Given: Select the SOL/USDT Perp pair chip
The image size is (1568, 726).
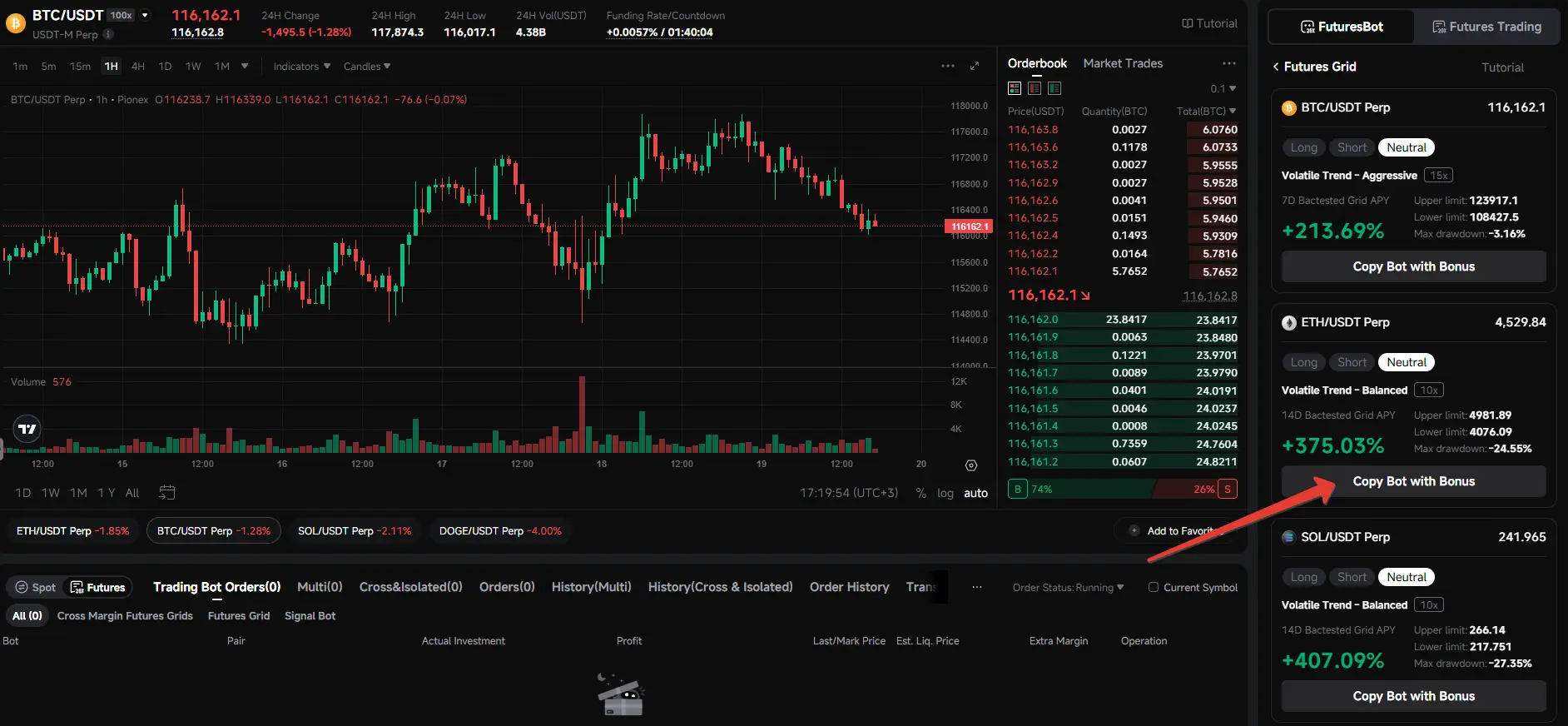Looking at the screenshot, I should (355, 530).
